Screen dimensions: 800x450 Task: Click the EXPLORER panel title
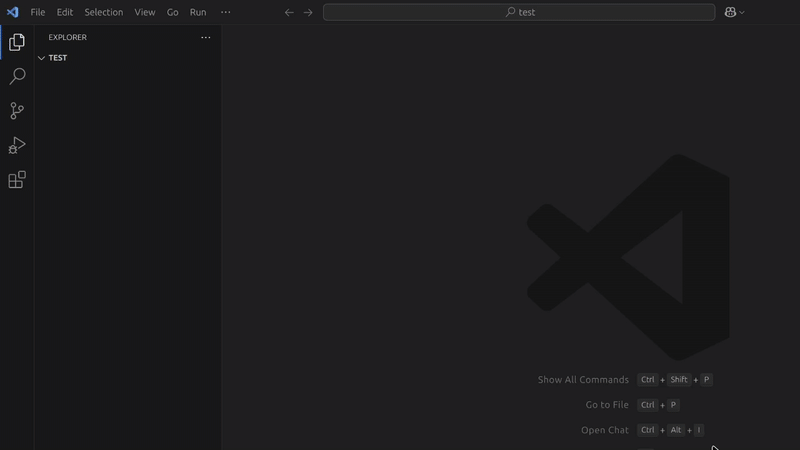click(x=67, y=37)
